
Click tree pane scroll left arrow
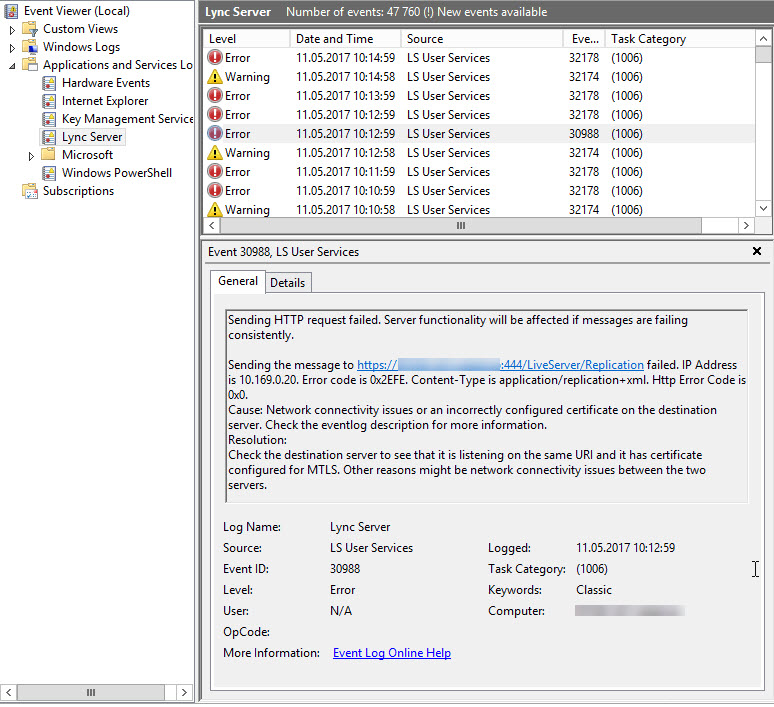(8, 692)
